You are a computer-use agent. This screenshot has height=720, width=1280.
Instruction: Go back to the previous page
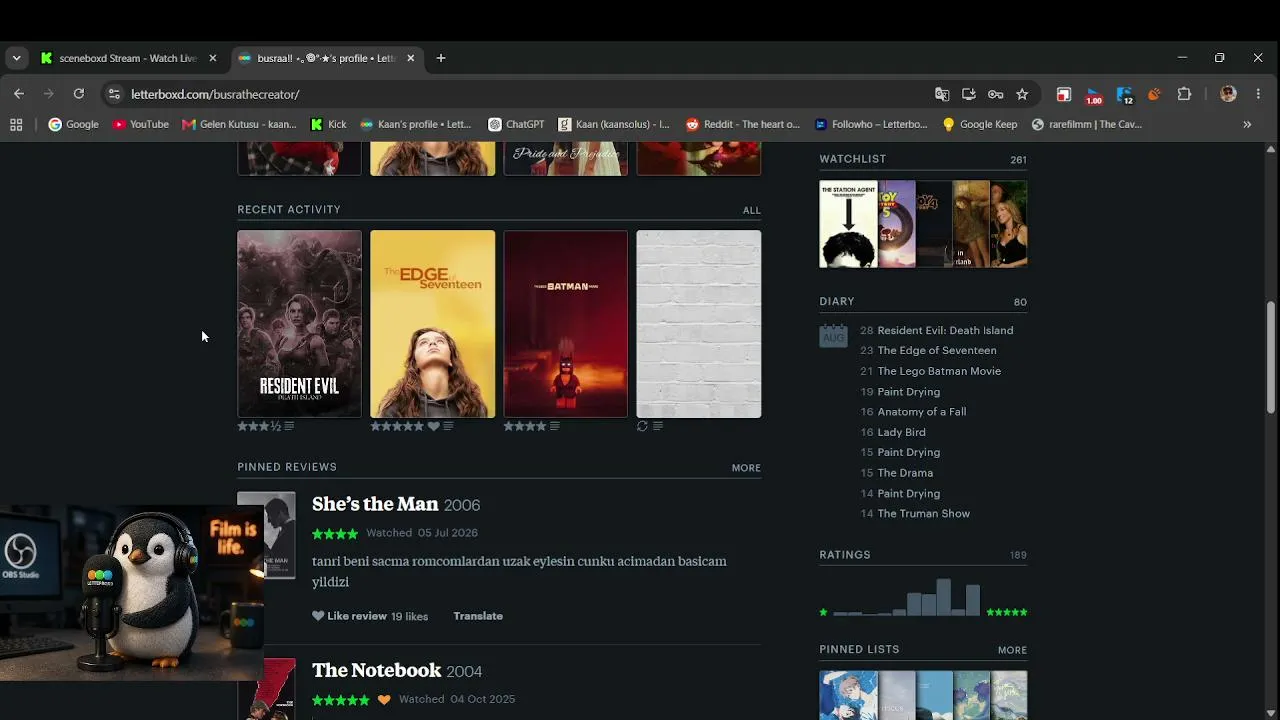19,94
